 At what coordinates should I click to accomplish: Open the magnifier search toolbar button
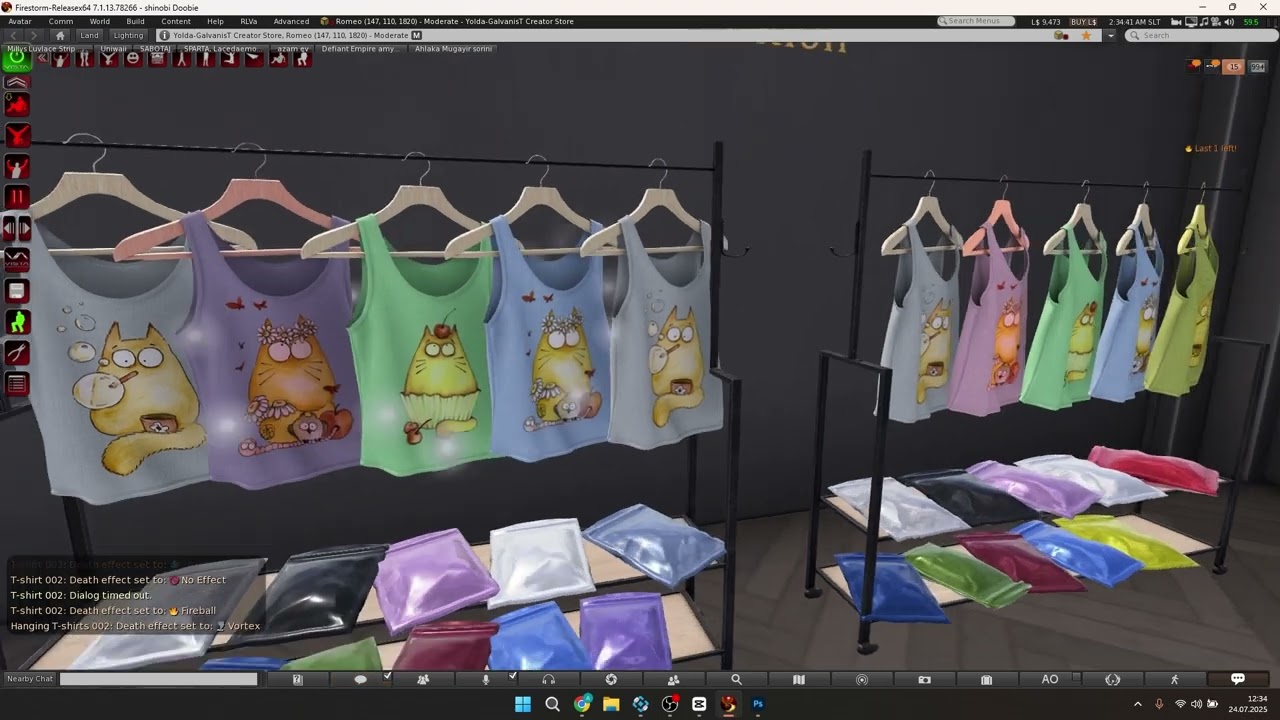pyautogui.click(x=736, y=679)
